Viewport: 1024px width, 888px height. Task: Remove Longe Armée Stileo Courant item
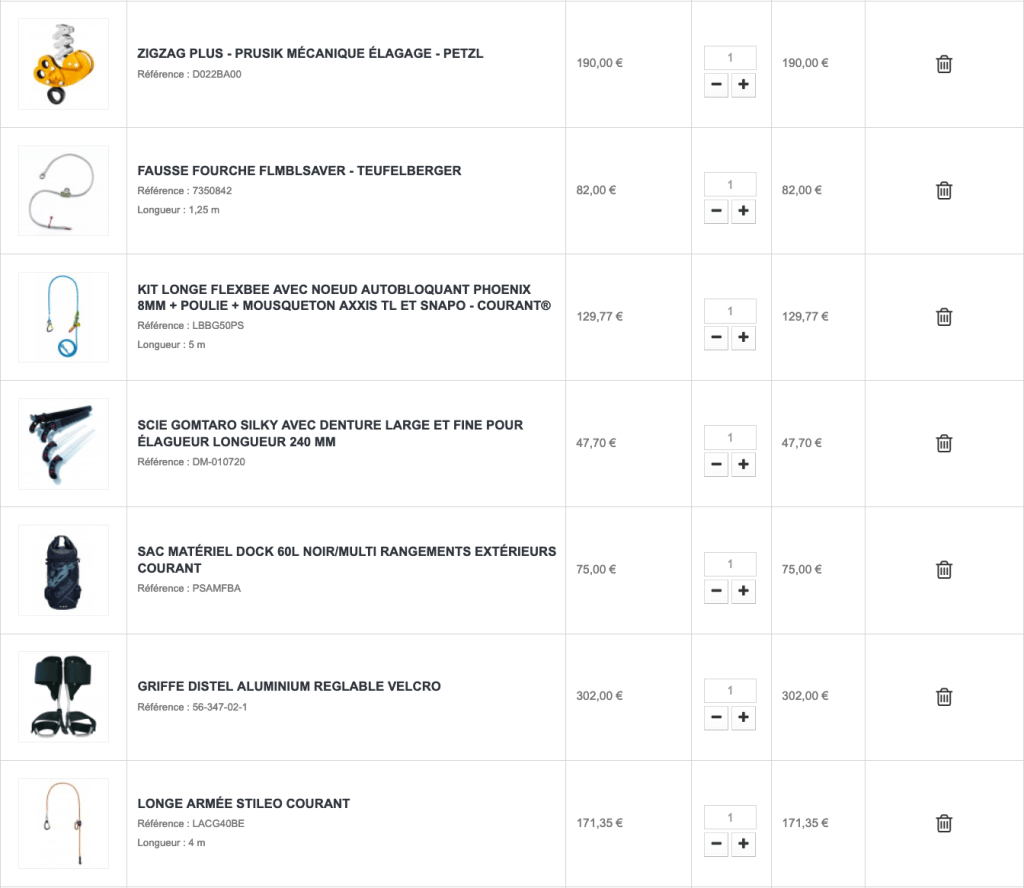point(943,824)
